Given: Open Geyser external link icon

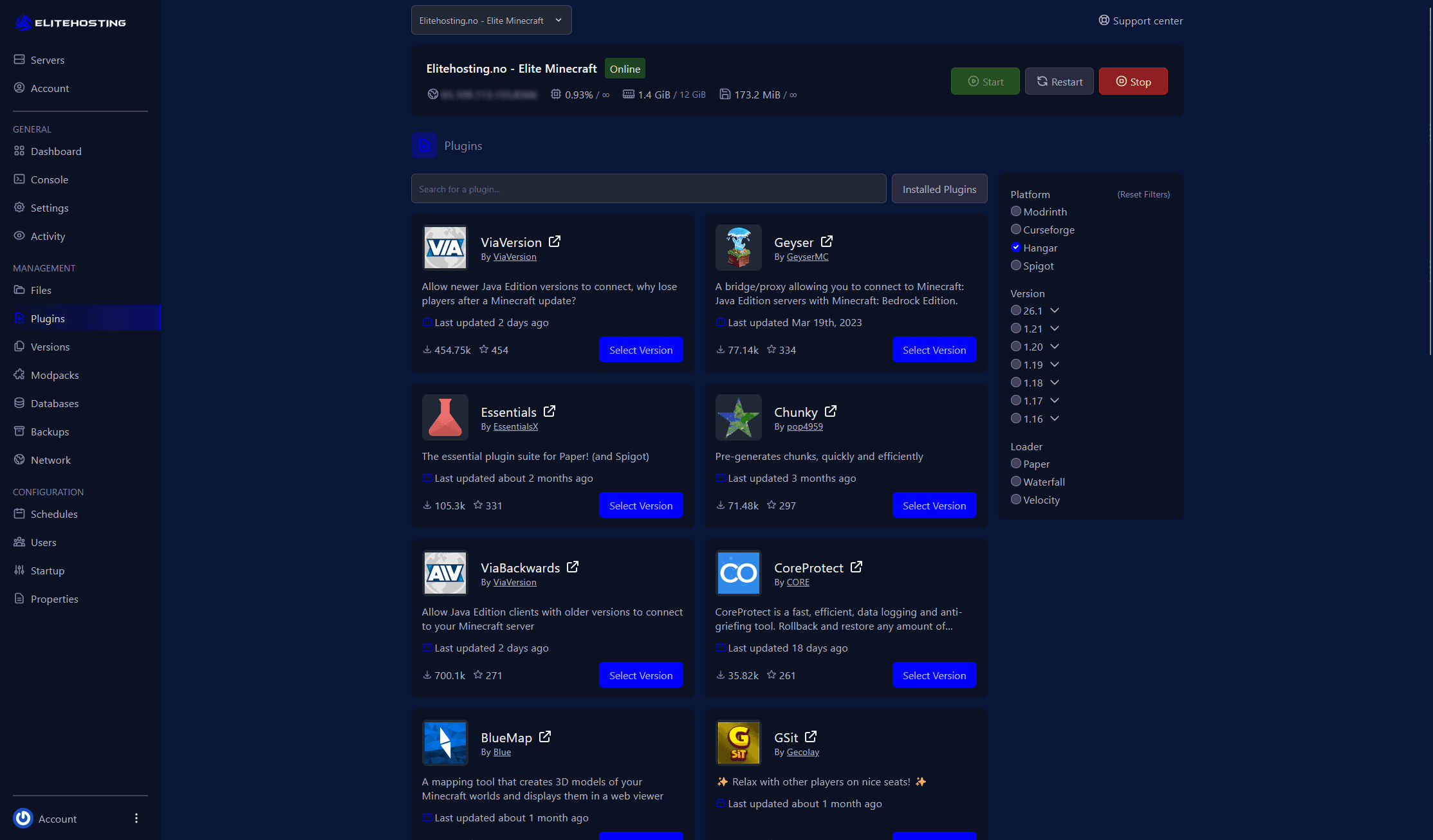Looking at the screenshot, I should coord(827,242).
